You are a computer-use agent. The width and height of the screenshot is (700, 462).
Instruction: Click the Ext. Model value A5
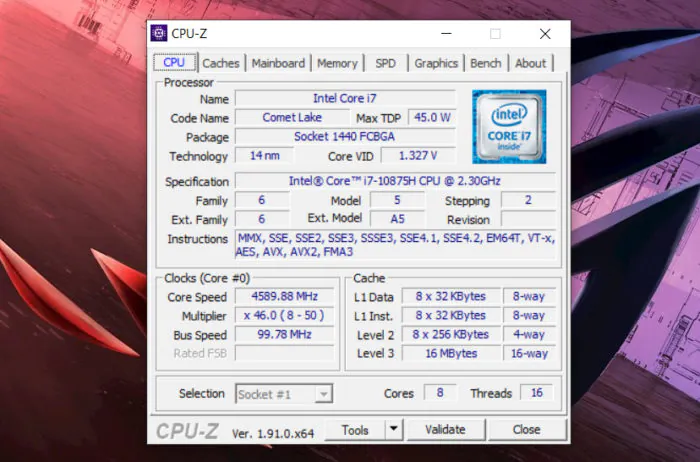pos(397,219)
